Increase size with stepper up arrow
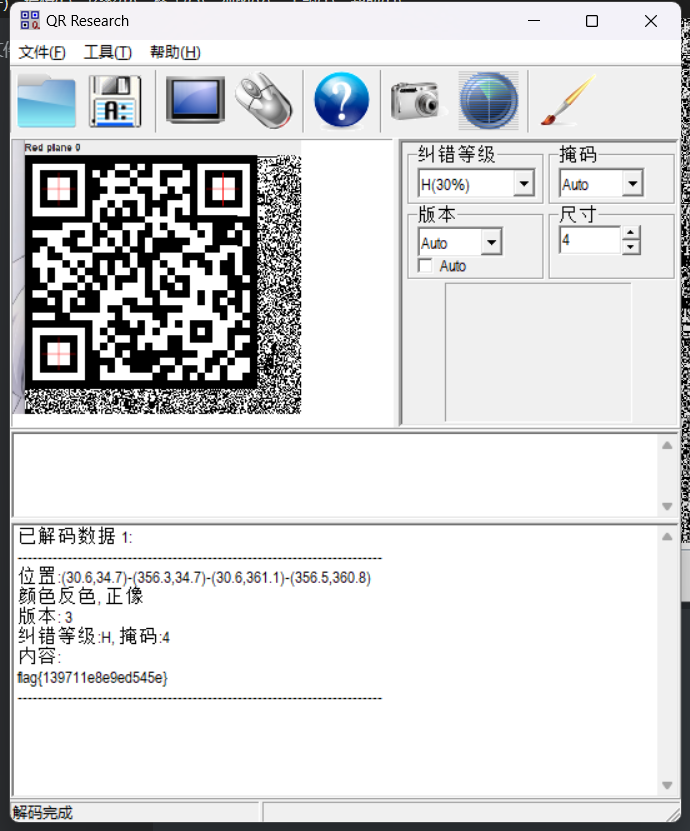The image size is (690, 831). 631,234
